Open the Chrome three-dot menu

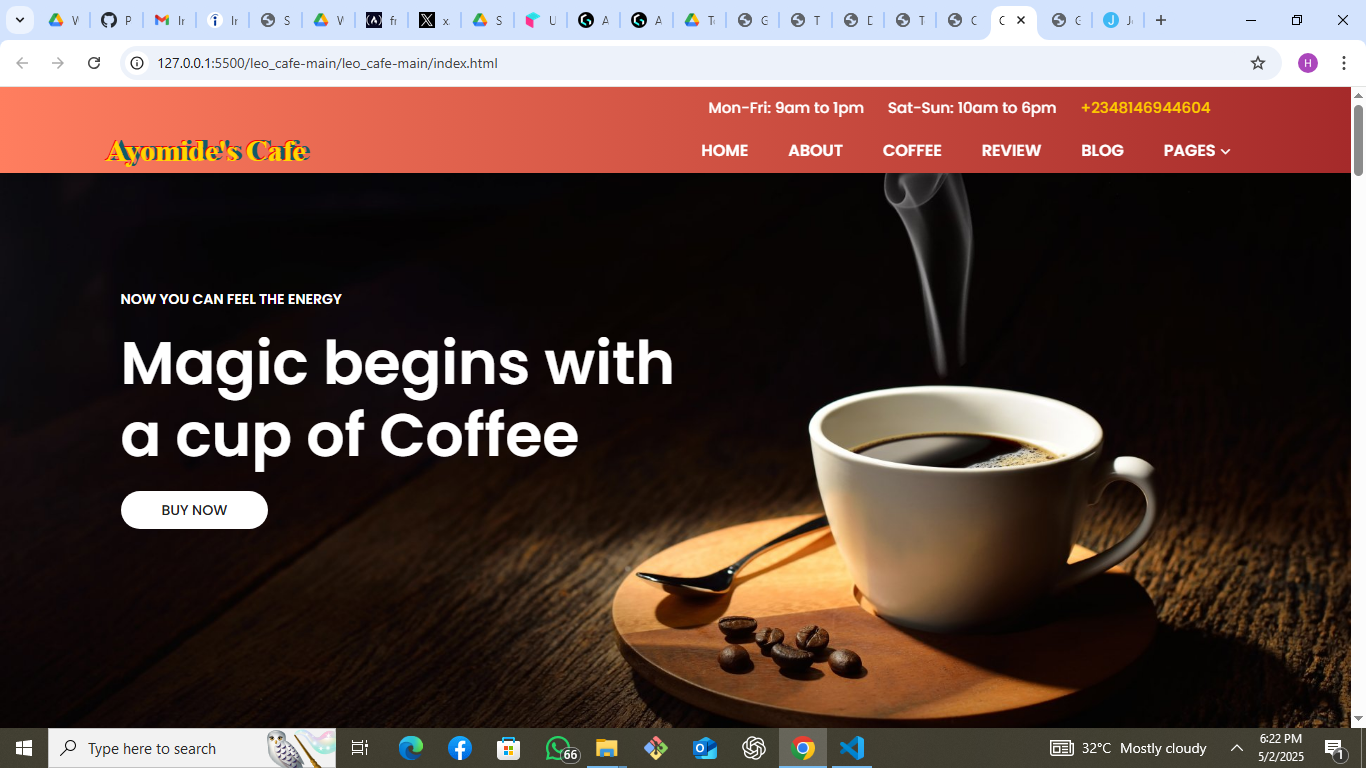point(1344,63)
